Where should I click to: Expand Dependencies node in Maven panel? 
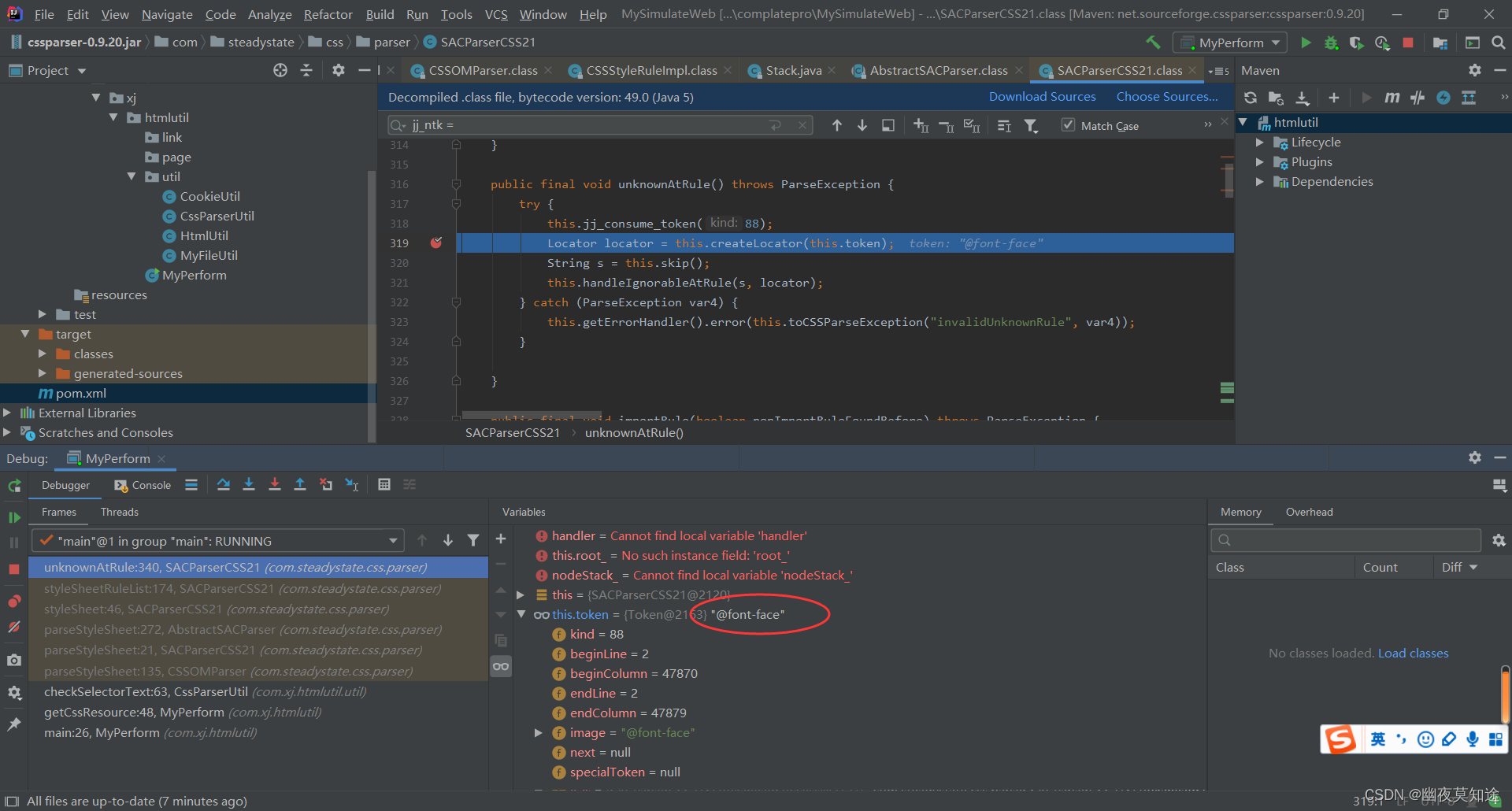point(1260,182)
